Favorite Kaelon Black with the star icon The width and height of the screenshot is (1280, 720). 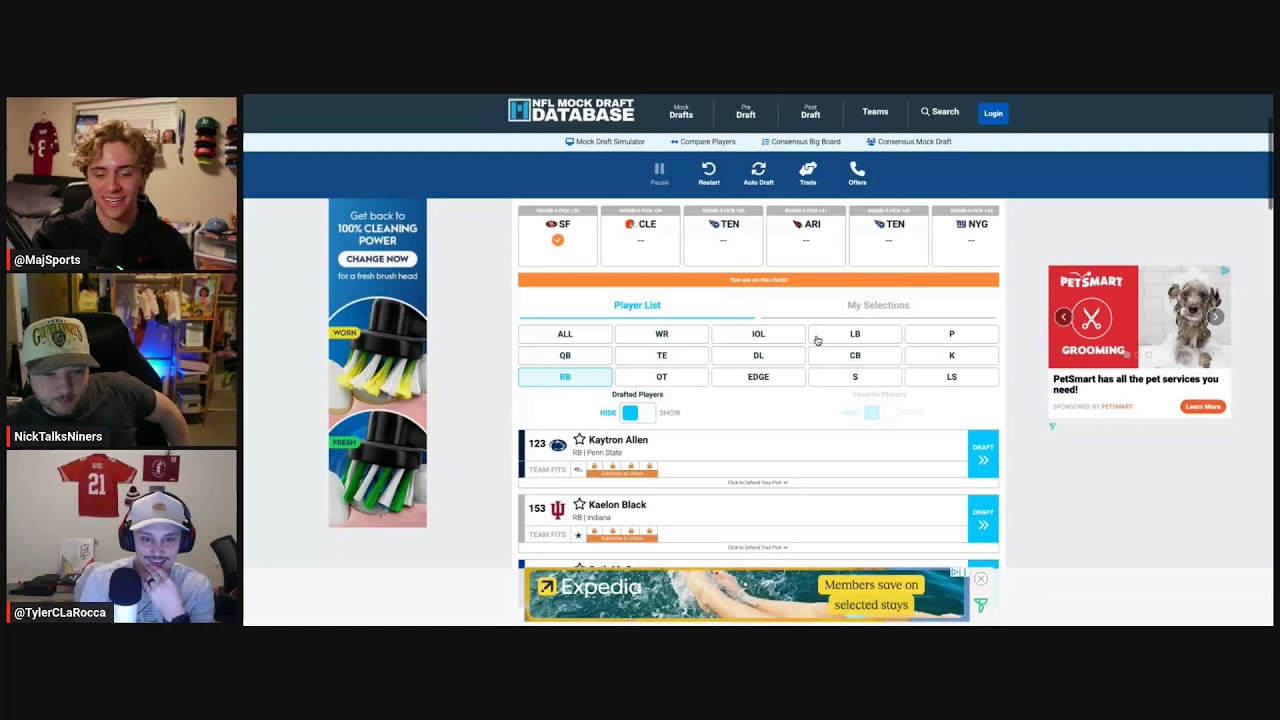(579, 505)
